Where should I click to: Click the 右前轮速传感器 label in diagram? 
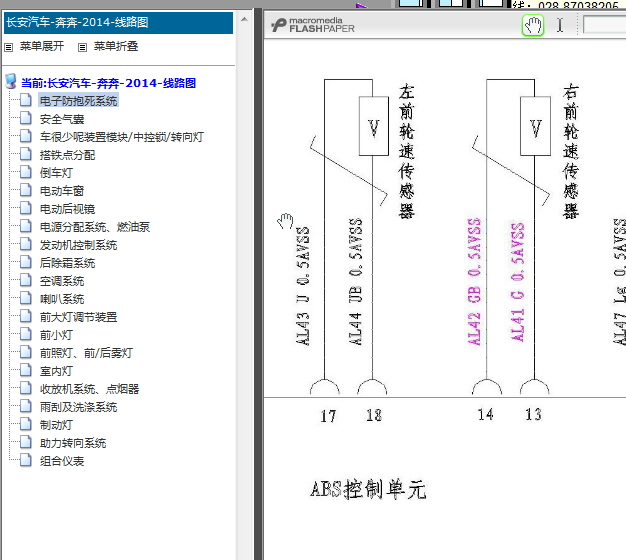(x=571, y=151)
